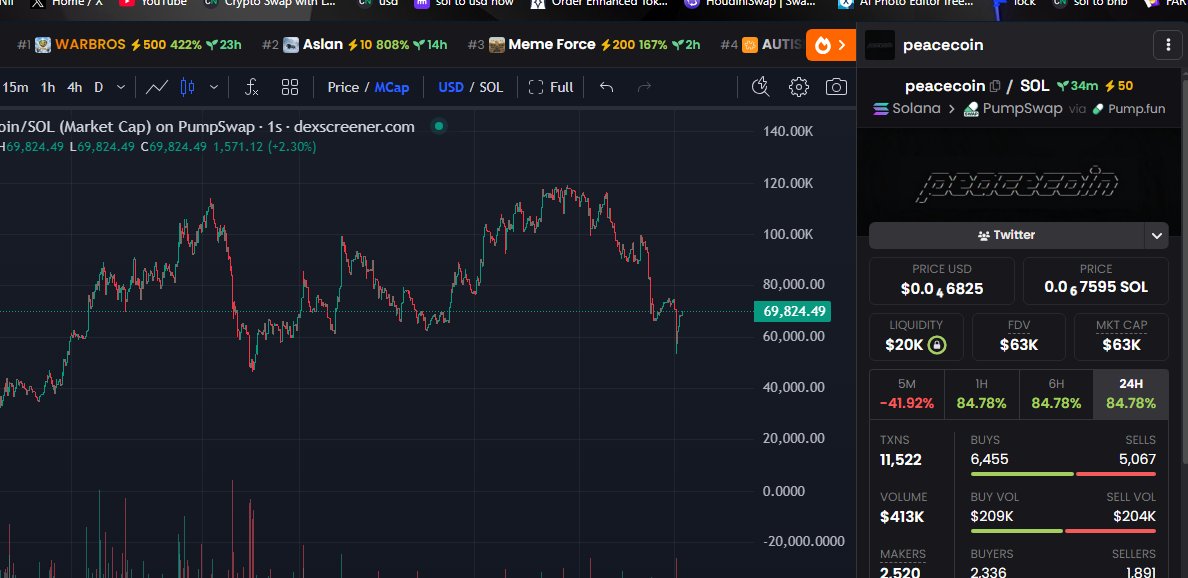Click the MKT CAP $63K box
This screenshot has width=1188, height=578.
coord(1121,337)
